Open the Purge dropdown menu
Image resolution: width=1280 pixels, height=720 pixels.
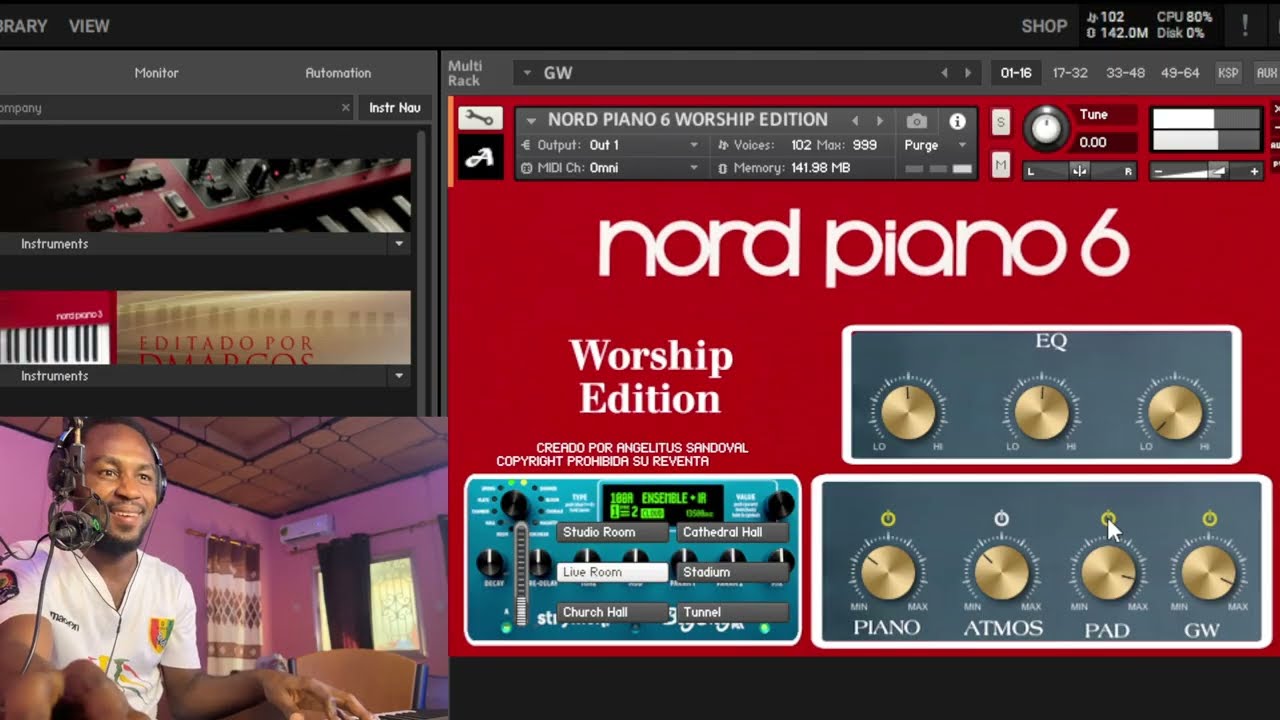click(x=936, y=145)
